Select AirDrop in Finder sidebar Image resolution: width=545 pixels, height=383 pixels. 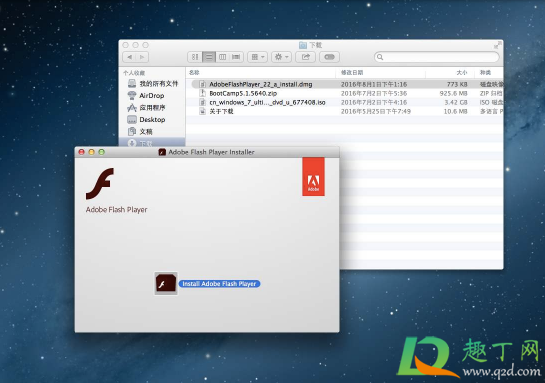[x=146, y=95]
